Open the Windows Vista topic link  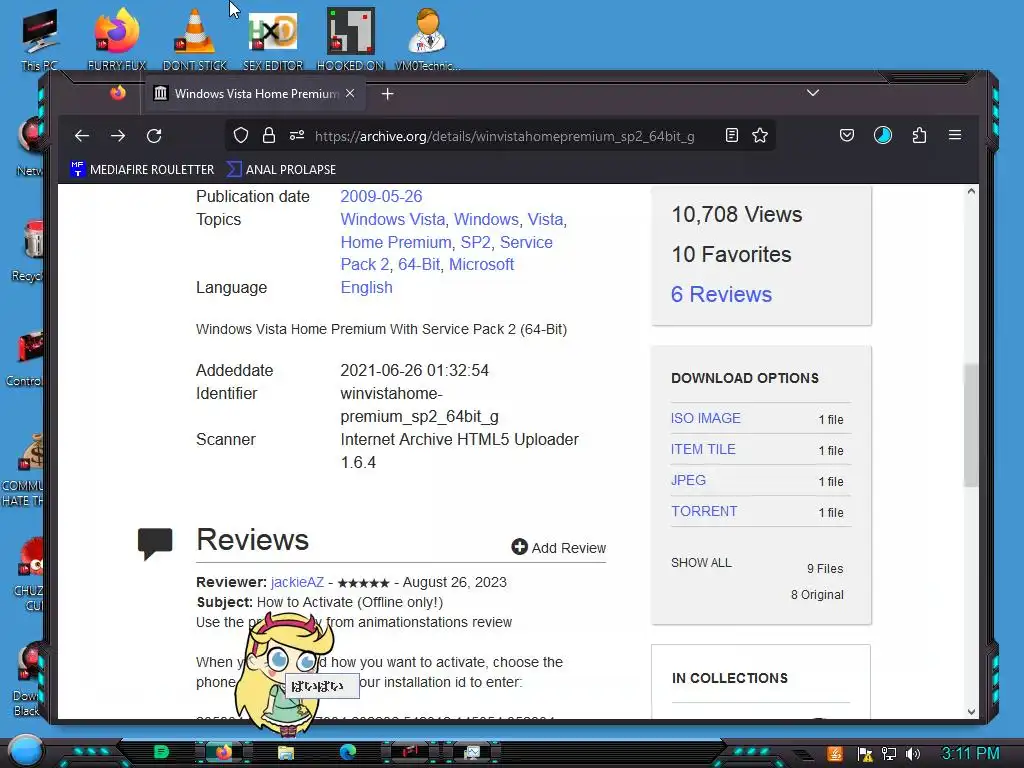tap(392, 219)
